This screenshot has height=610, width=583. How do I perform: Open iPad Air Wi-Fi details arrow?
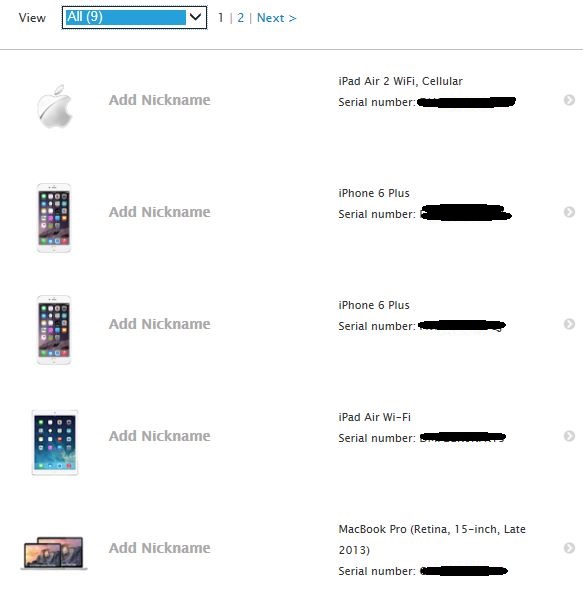(x=569, y=436)
